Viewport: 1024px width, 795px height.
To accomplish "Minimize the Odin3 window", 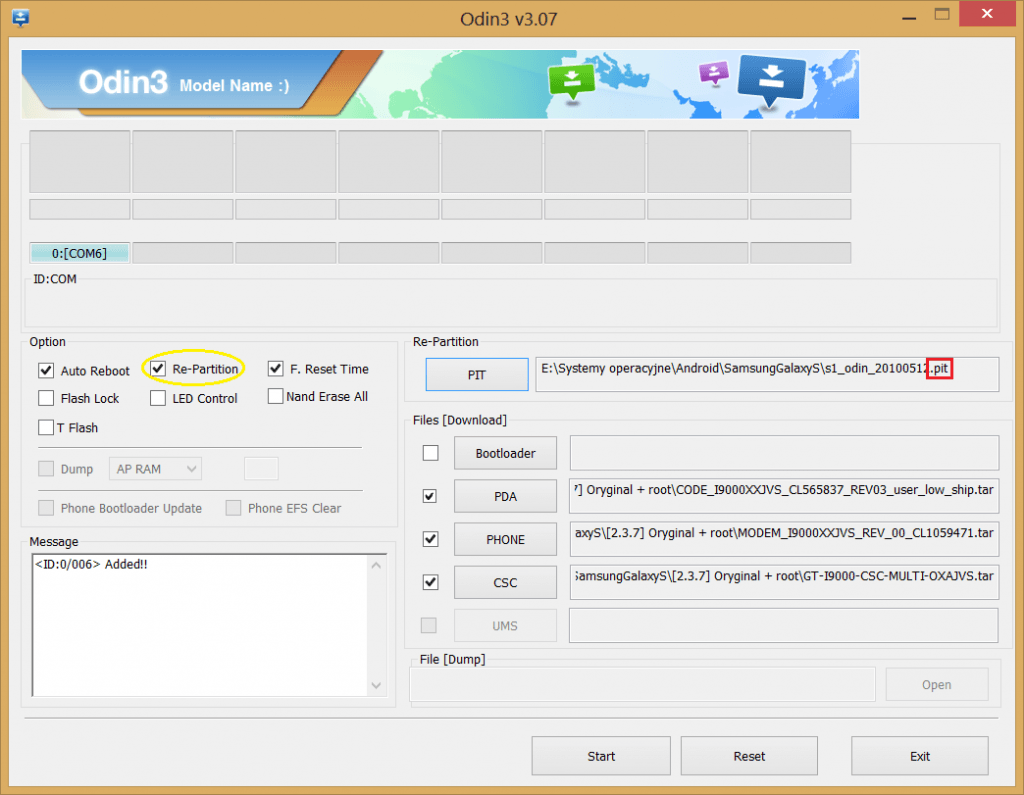I will pyautogui.click(x=908, y=16).
